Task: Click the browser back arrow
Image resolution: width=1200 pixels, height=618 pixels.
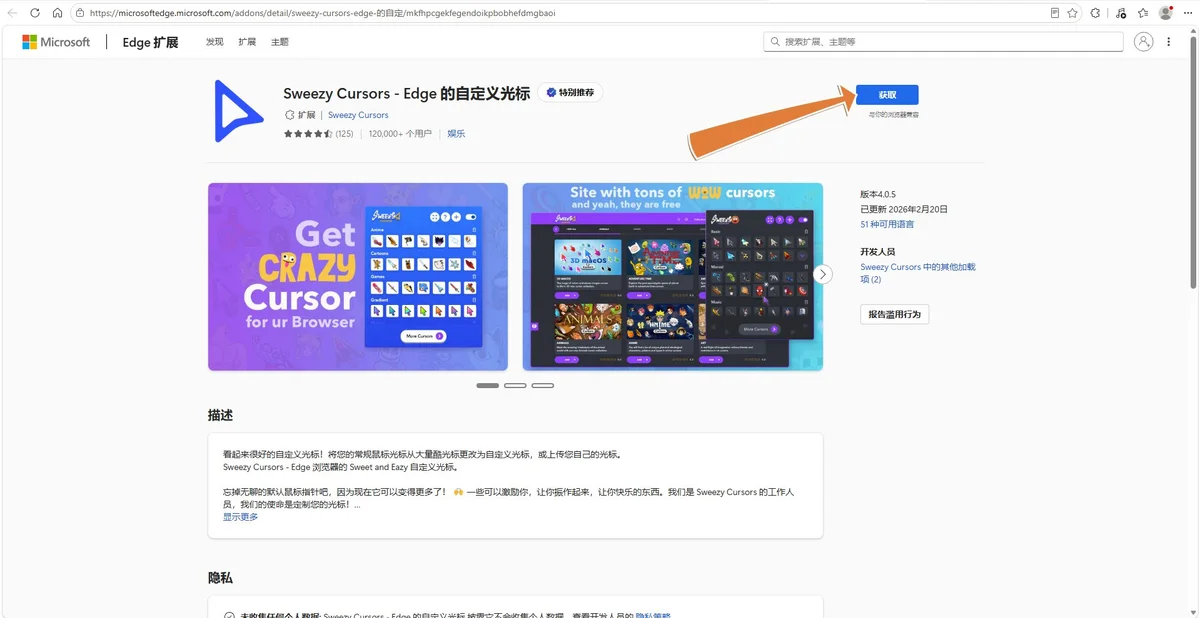Action: pos(11,13)
